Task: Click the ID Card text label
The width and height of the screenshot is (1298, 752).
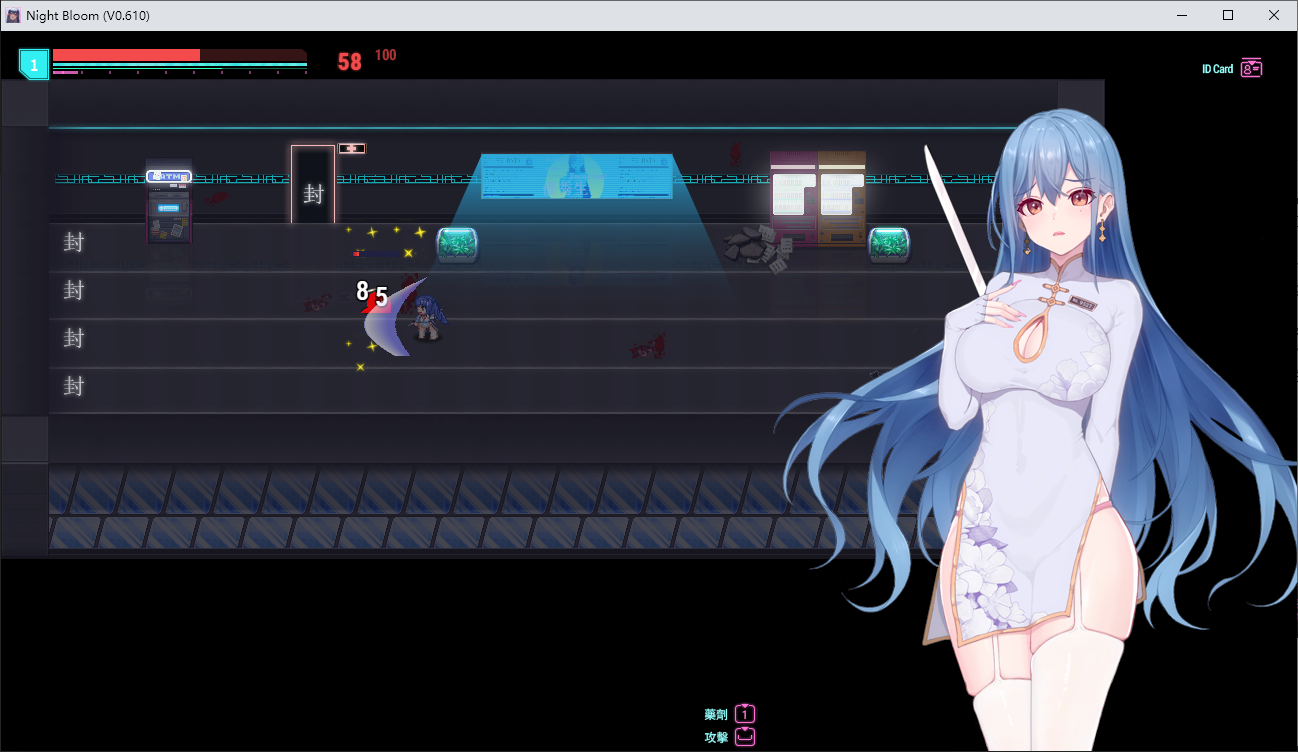Action: click(1217, 69)
